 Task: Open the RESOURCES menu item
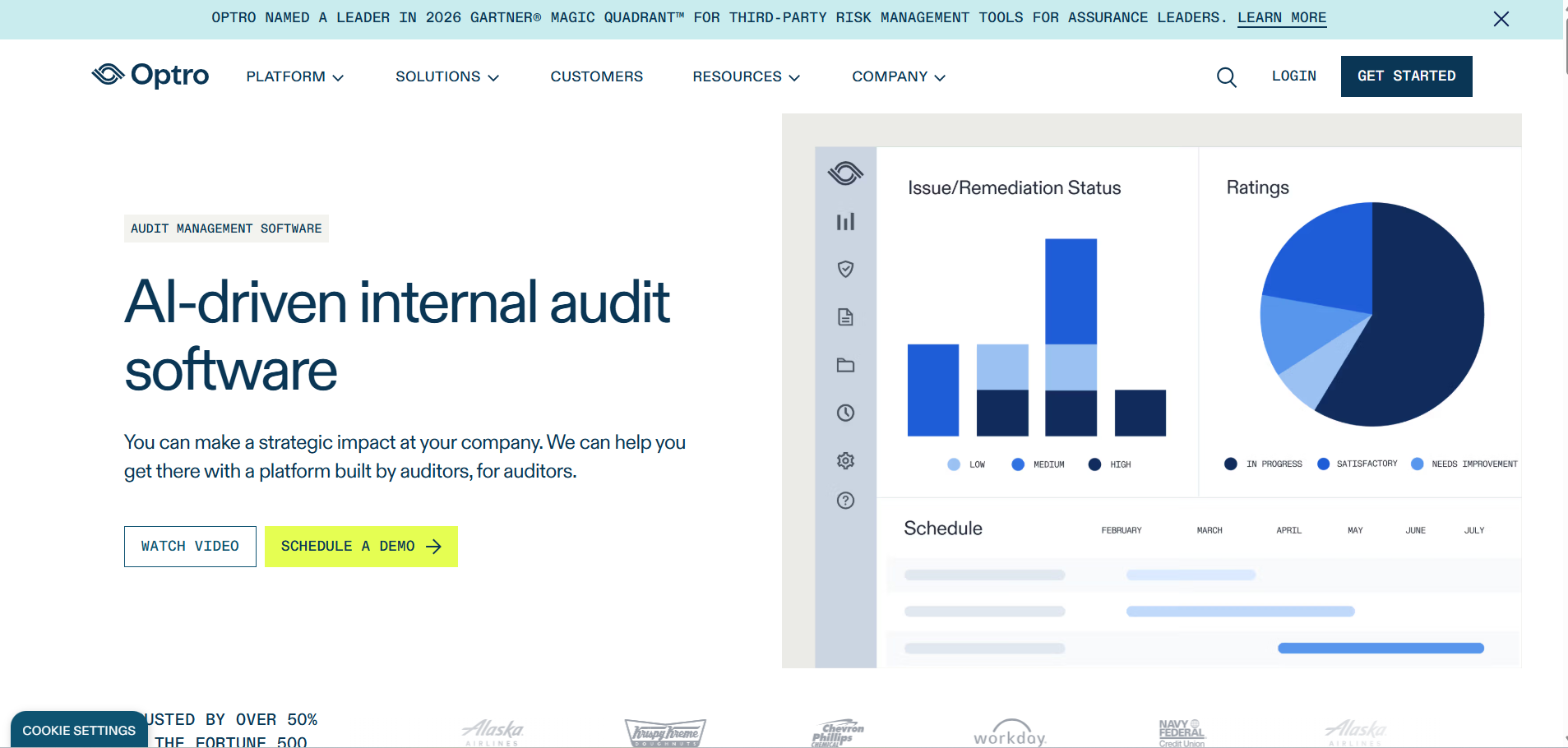(745, 76)
